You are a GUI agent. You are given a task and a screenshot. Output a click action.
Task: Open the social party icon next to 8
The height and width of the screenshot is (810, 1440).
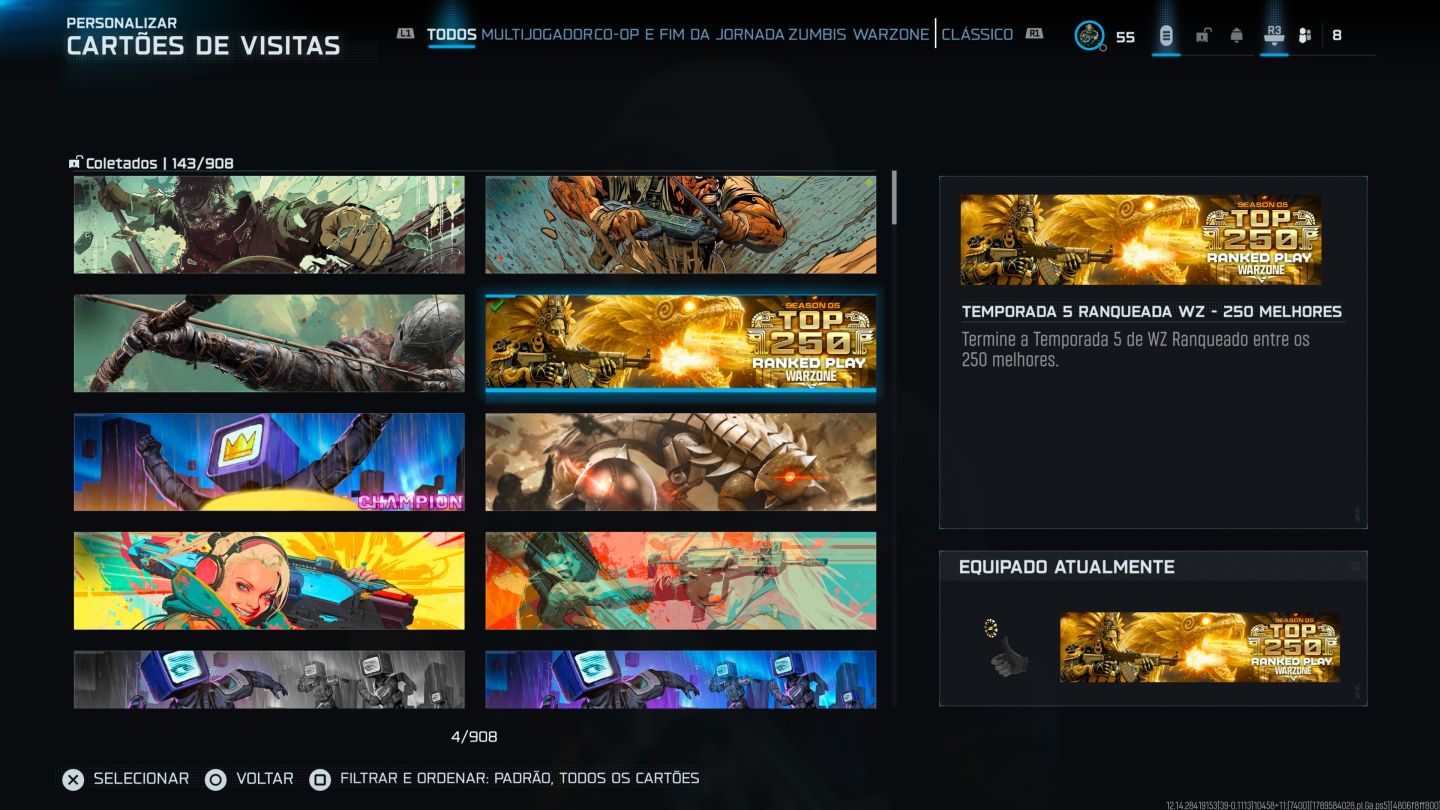pyautogui.click(x=1305, y=36)
